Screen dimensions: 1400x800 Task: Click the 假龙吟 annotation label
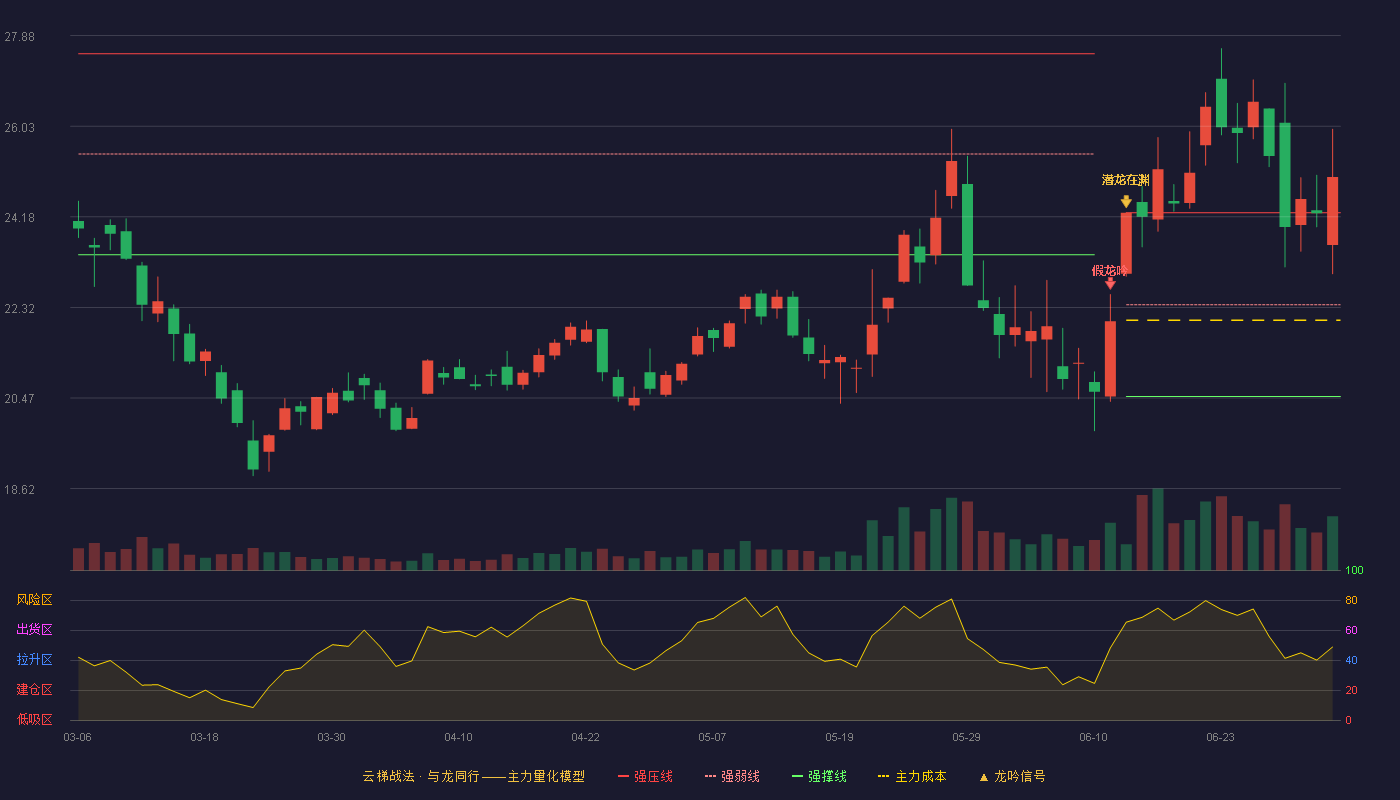tap(1110, 270)
